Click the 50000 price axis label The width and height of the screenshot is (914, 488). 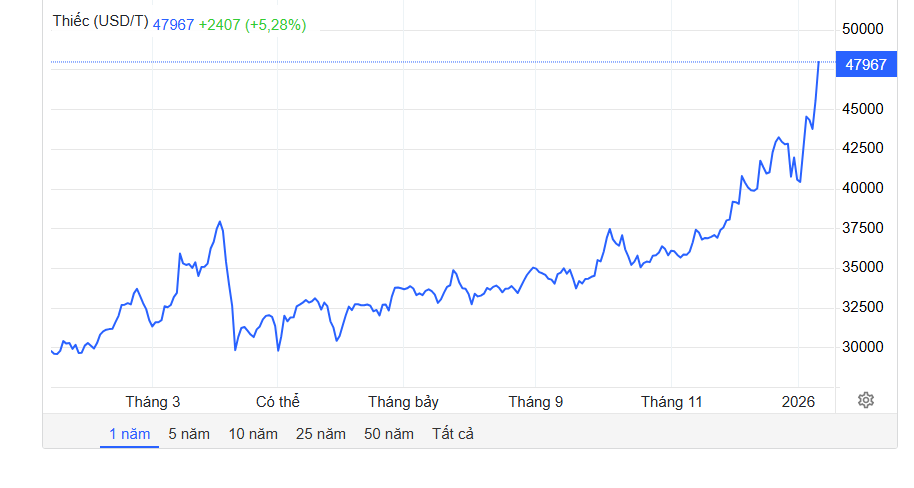[864, 28]
